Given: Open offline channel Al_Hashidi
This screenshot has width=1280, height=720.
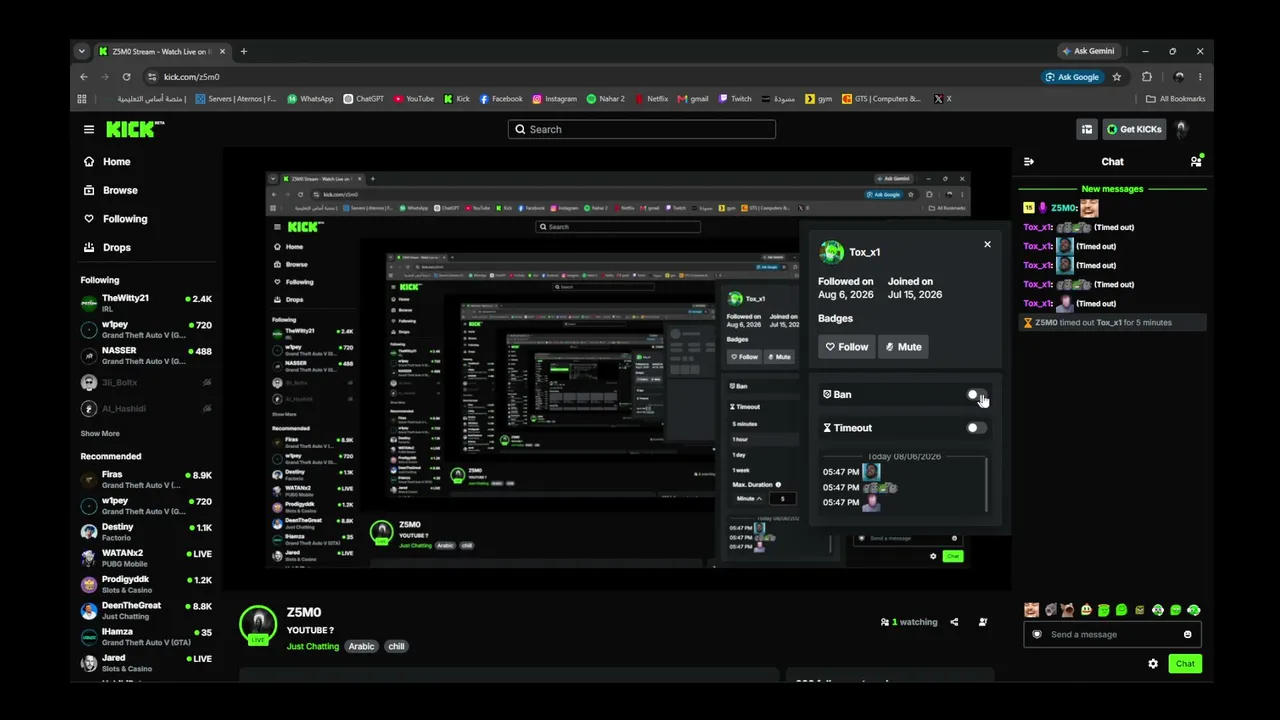Looking at the screenshot, I should (x=146, y=408).
